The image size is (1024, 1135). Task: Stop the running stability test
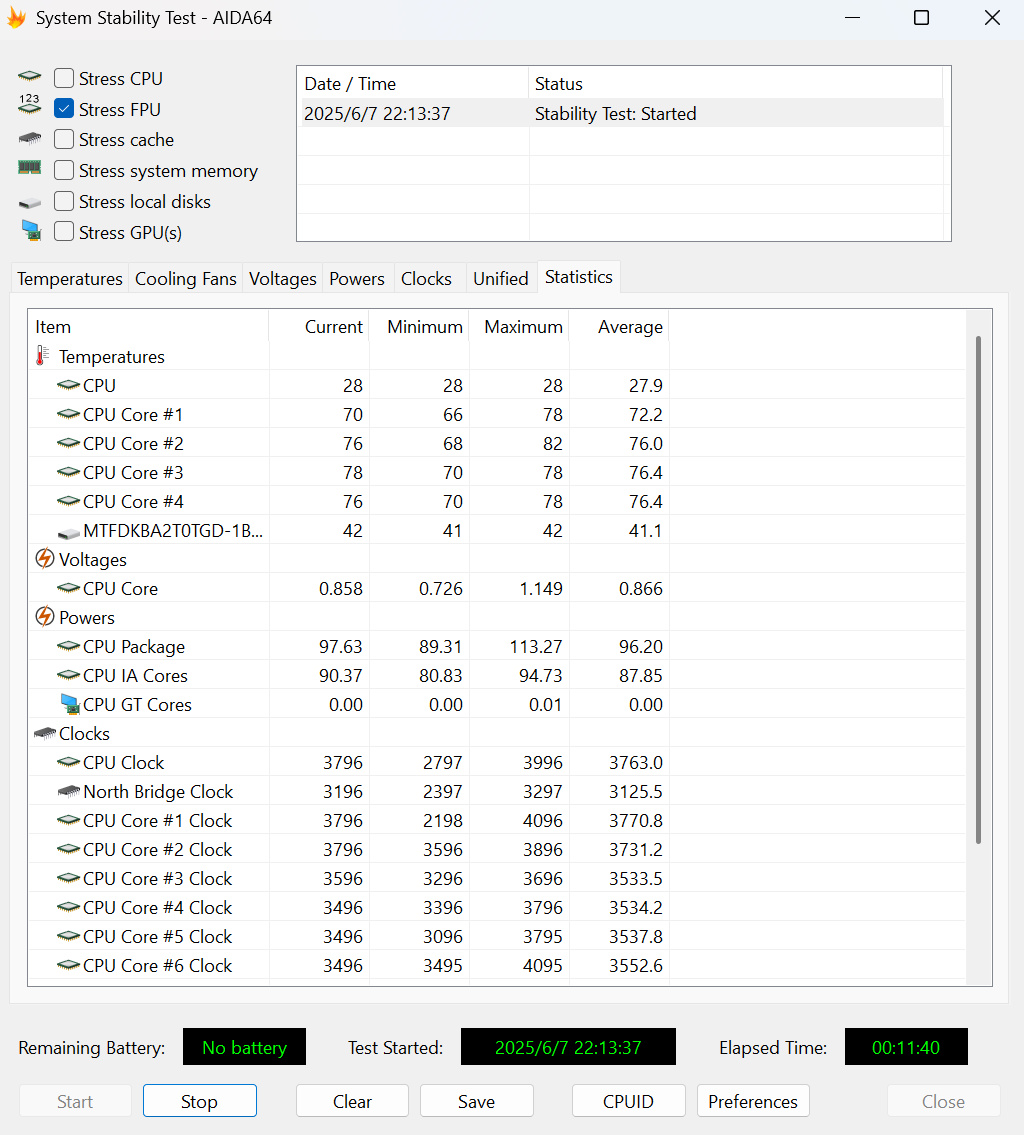(x=199, y=1101)
